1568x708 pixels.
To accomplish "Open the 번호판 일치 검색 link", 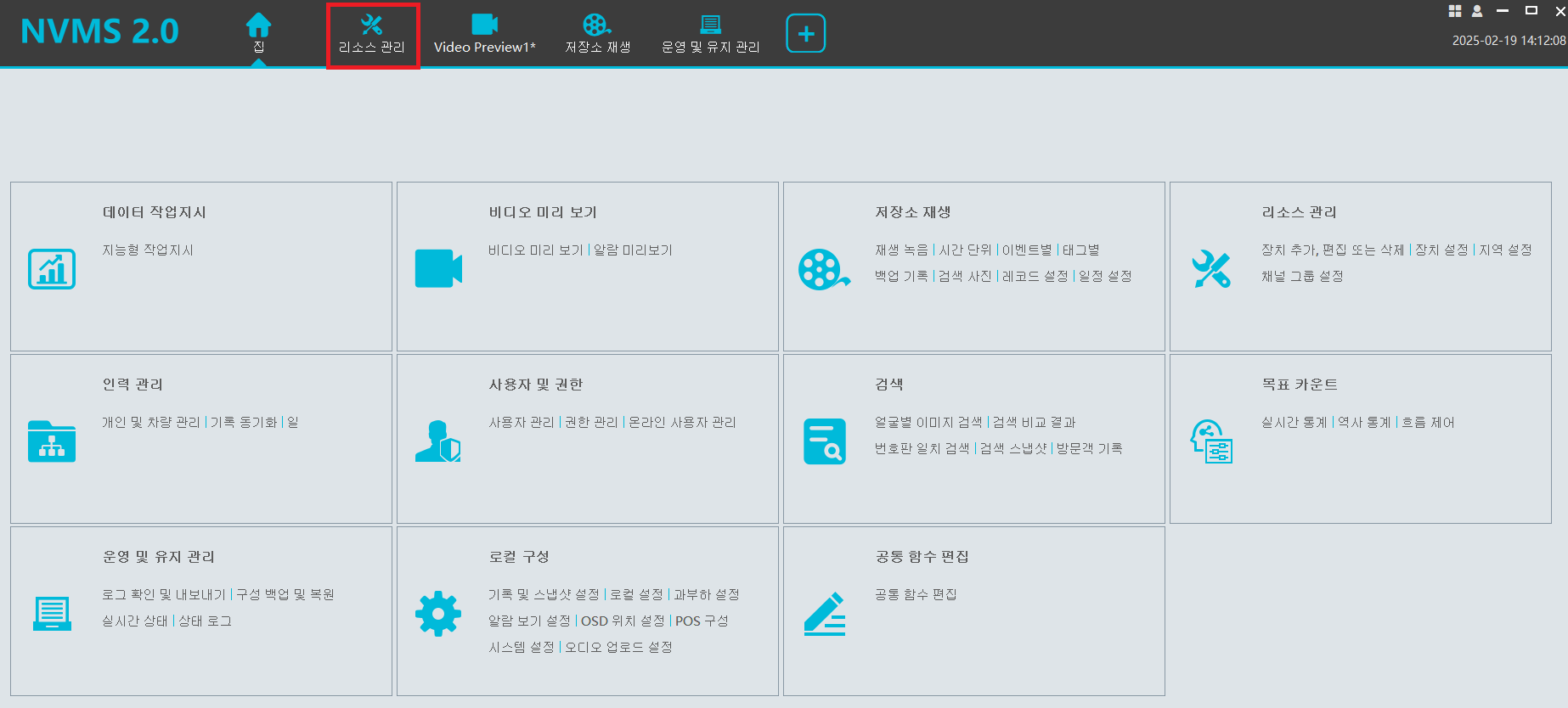I will [922, 448].
